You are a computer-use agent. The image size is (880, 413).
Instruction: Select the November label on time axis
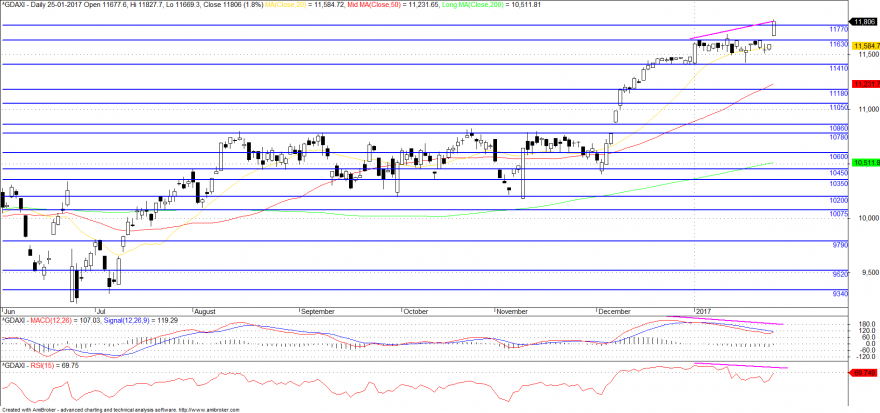[512, 311]
